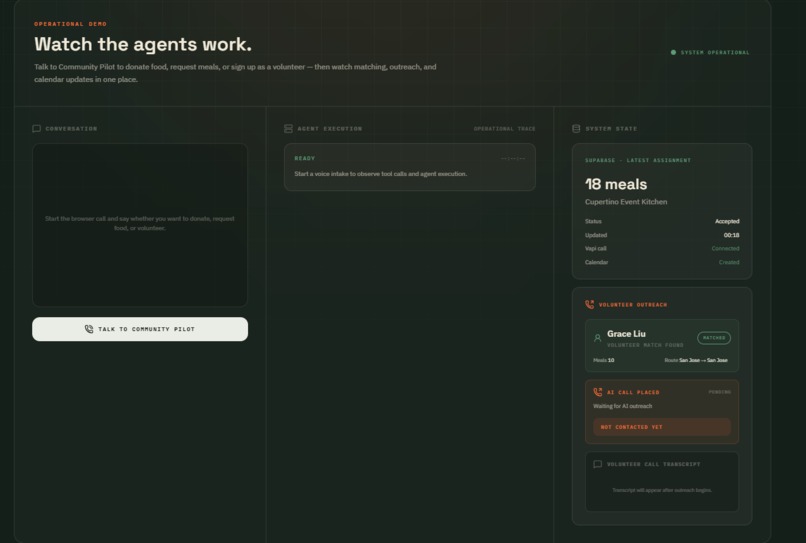Click the empty conversation placeholder message

pos(140,223)
